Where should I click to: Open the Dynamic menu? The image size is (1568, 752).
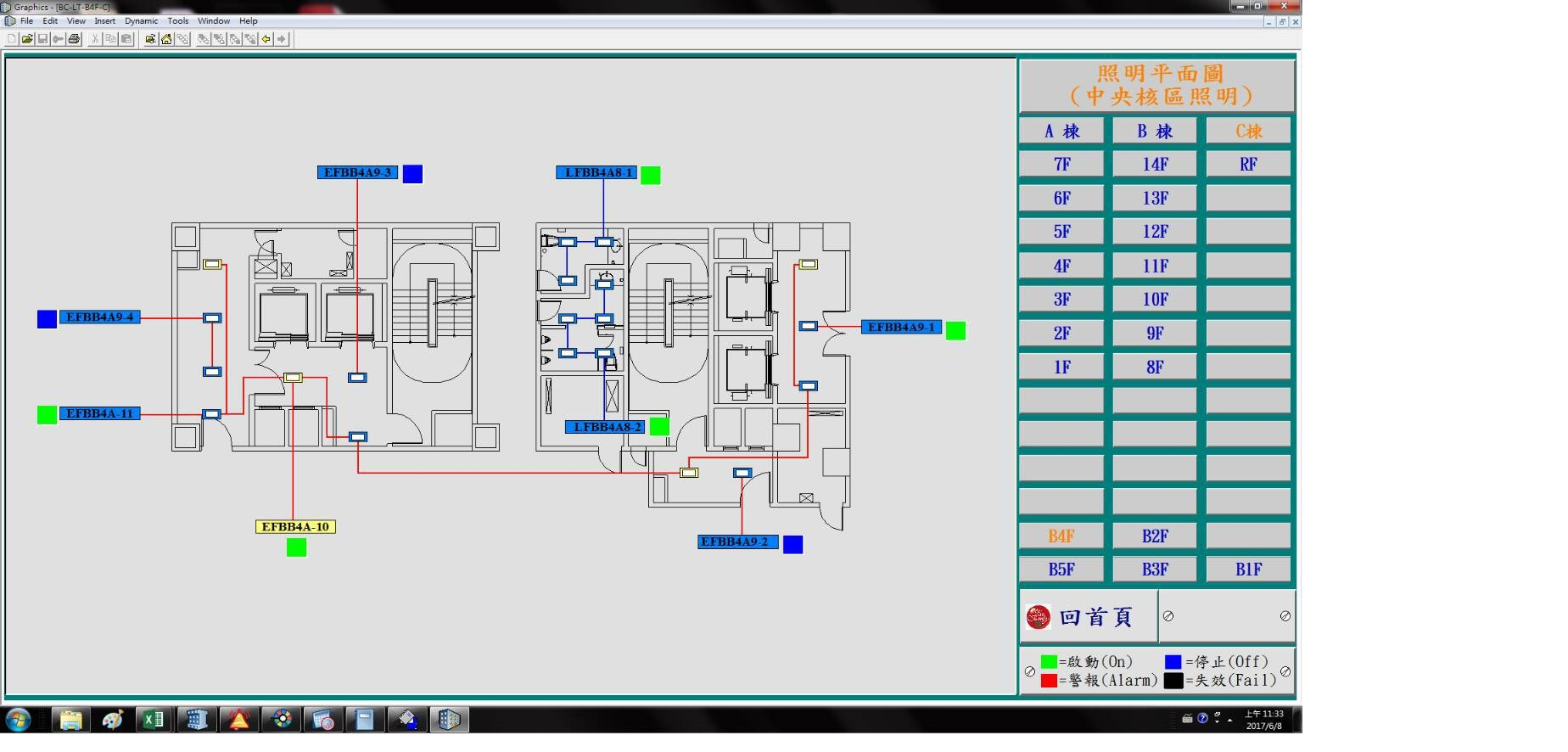(141, 21)
